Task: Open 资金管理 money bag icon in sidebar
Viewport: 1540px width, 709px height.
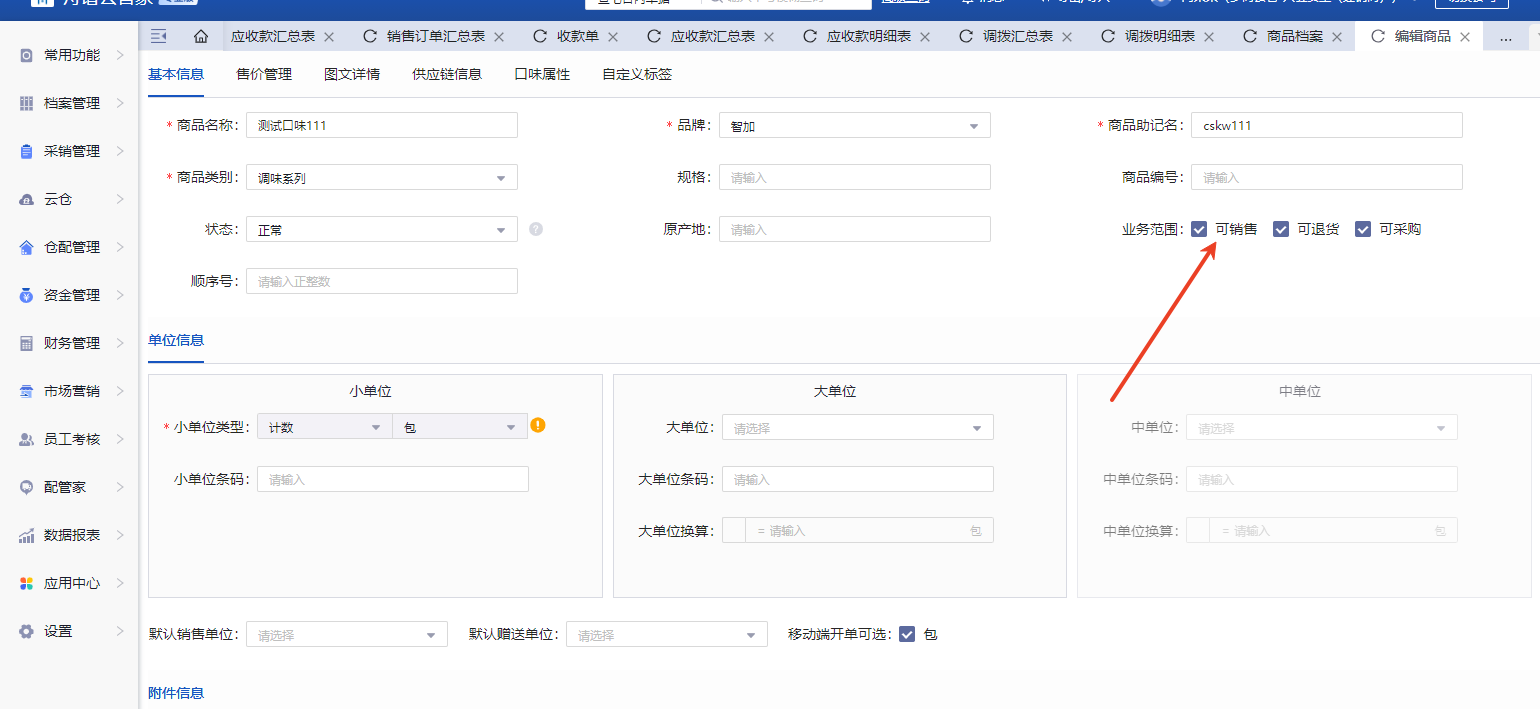Action: pyautogui.click(x=26, y=295)
